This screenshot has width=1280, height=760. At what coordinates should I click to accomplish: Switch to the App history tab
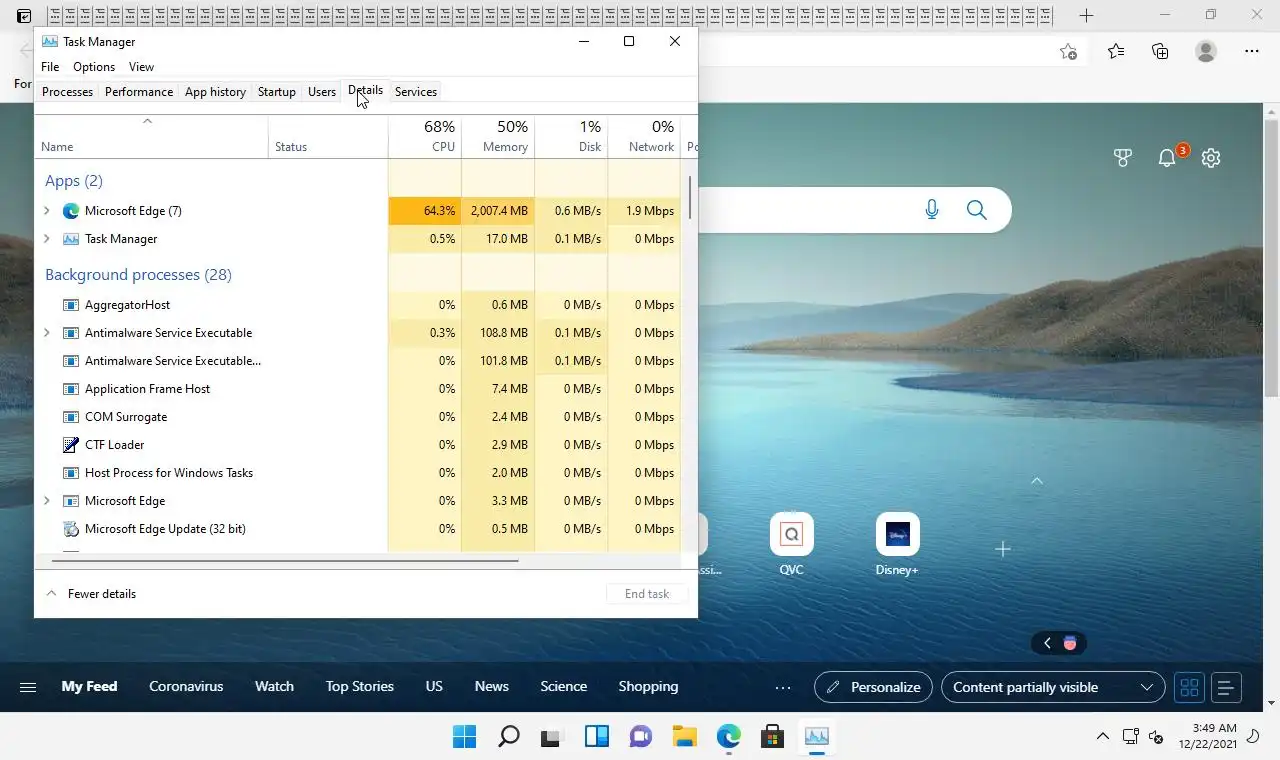[215, 92]
